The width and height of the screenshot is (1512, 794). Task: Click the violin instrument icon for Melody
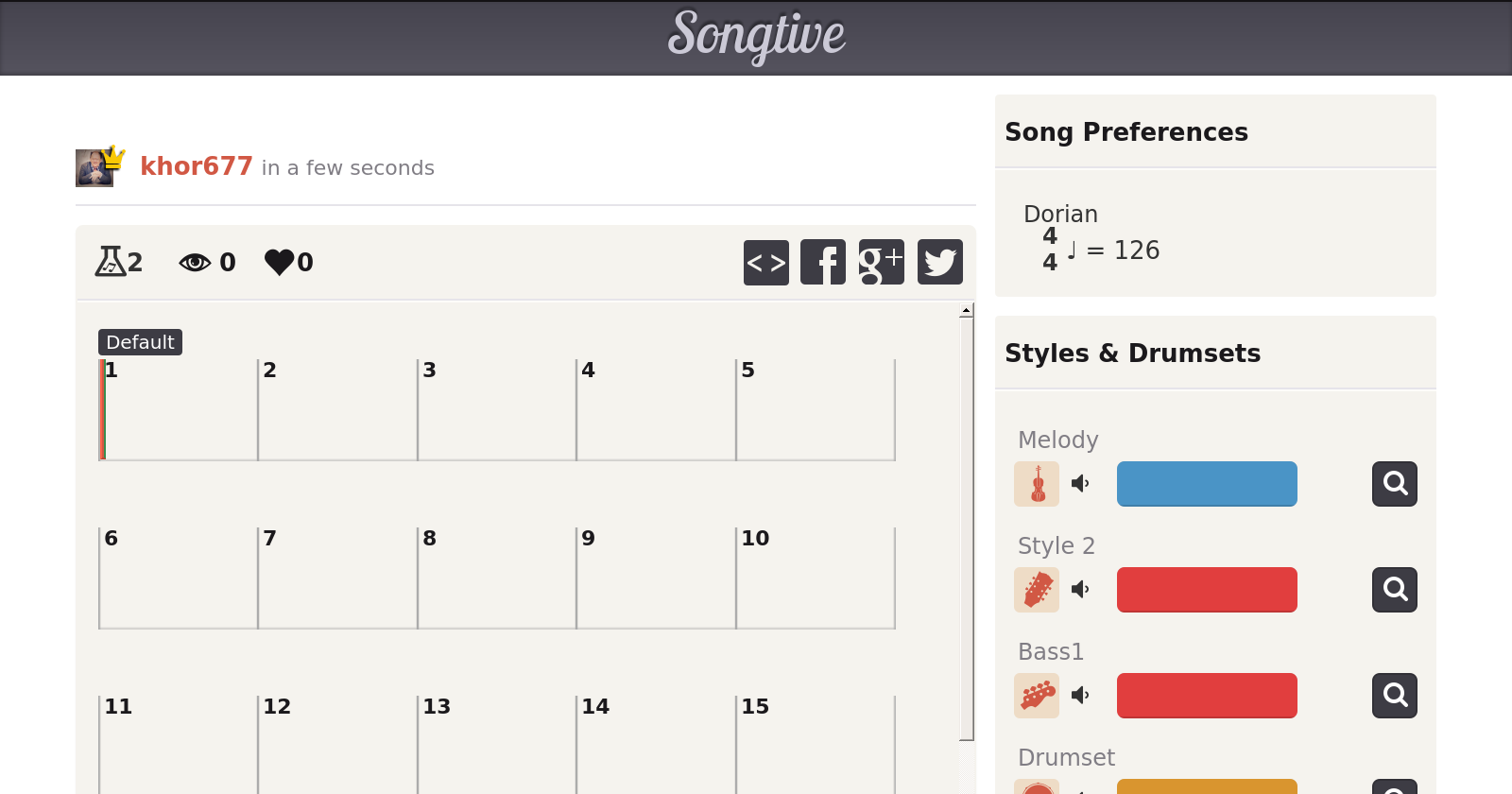coord(1037,484)
